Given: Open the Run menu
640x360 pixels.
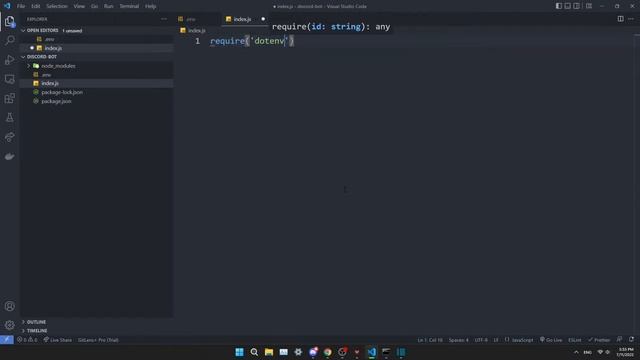Looking at the screenshot, I should (x=109, y=6).
